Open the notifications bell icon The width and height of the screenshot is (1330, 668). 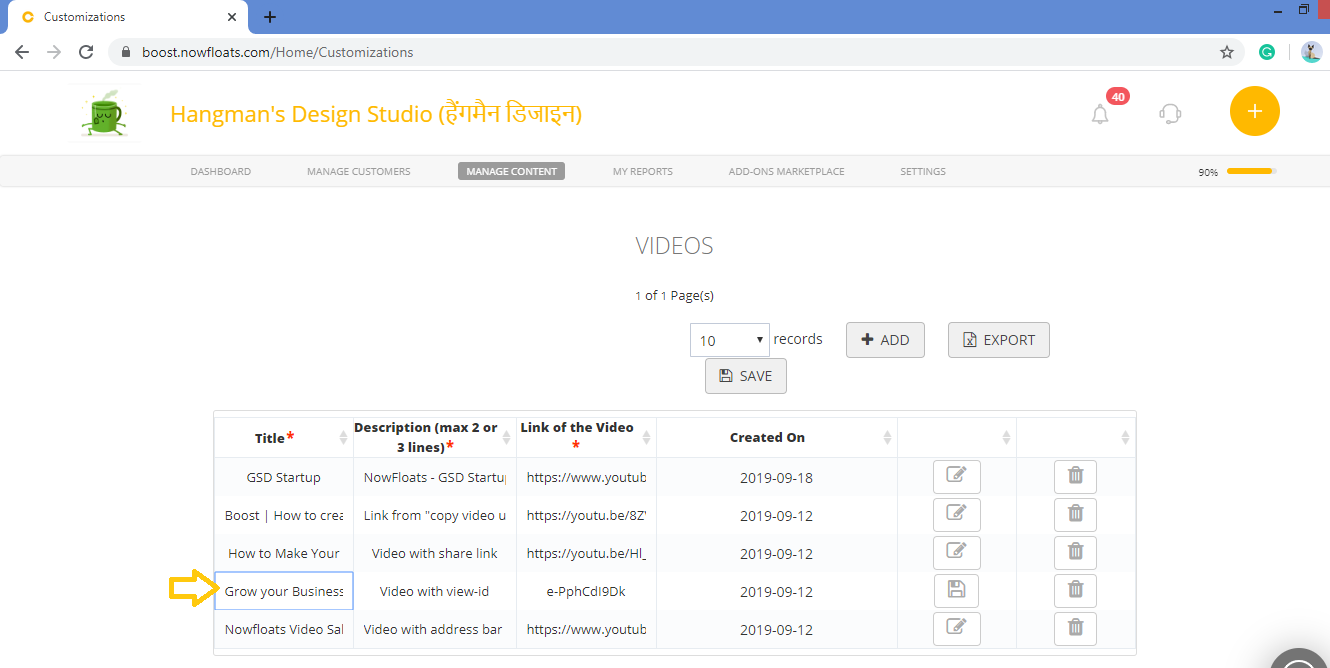[1100, 114]
